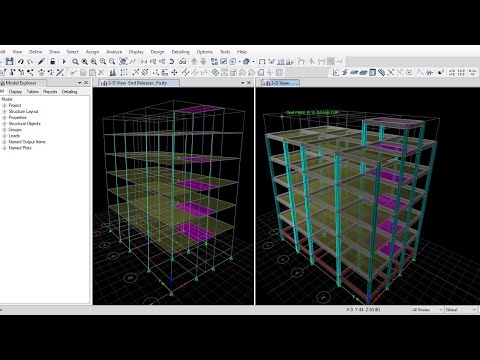This screenshot has height=360, width=480.
Task: Click the dark building-shaped icon
Action: click(113, 72)
